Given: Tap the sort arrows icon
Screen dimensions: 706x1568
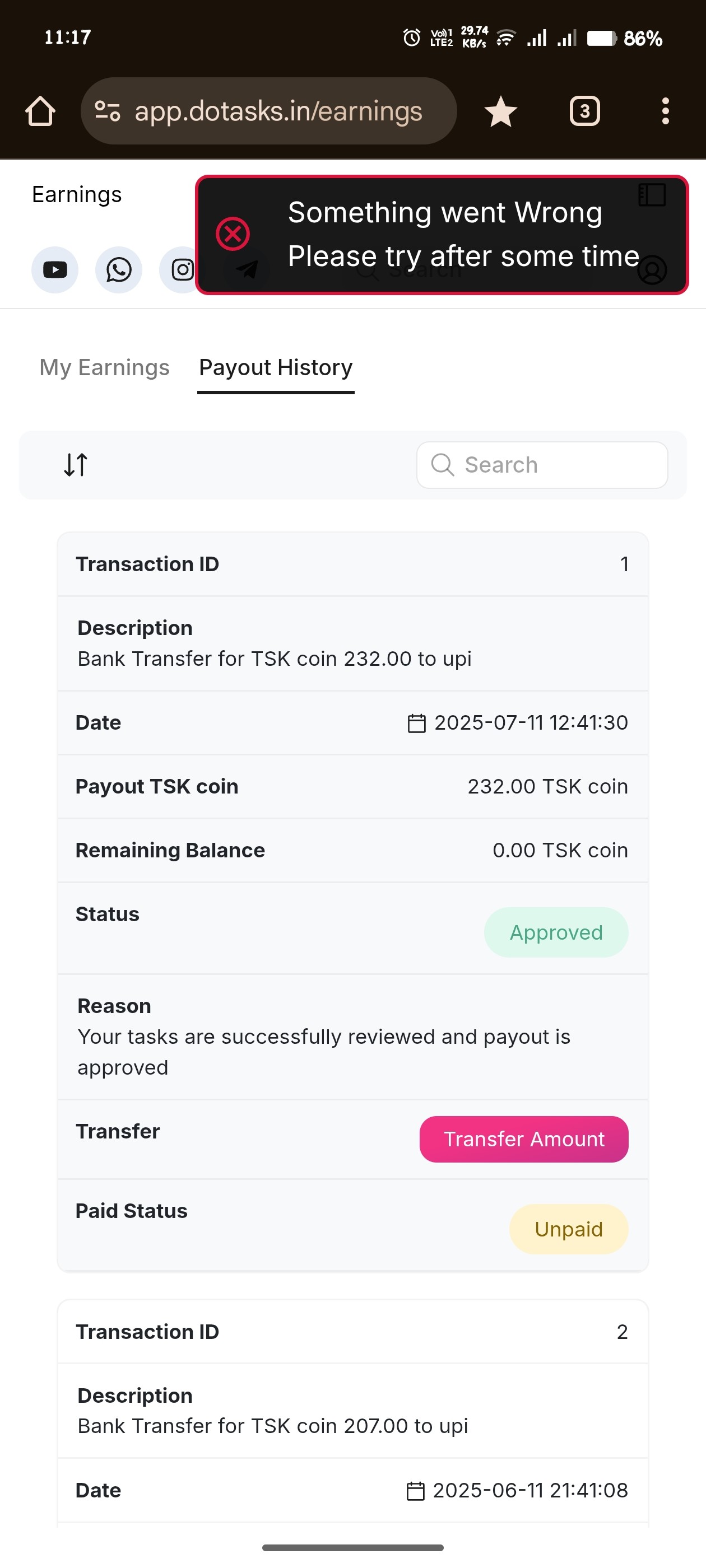Looking at the screenshot, I should tap(76, 465).
